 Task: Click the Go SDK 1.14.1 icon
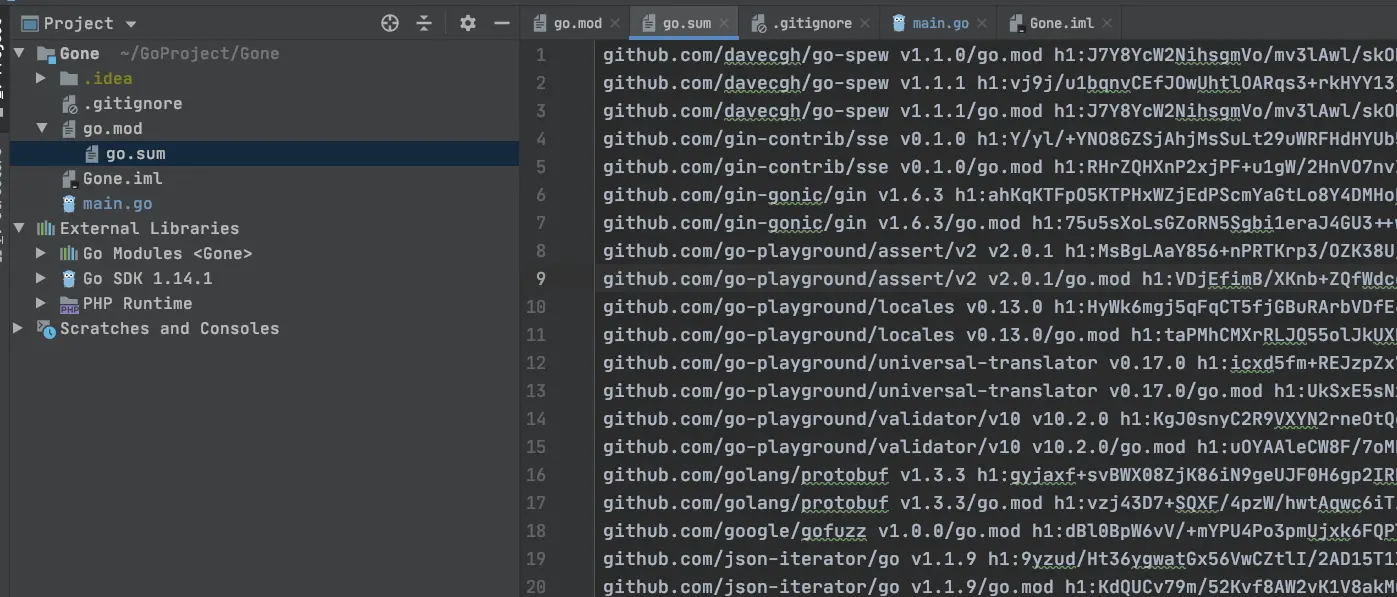(69, 279)
